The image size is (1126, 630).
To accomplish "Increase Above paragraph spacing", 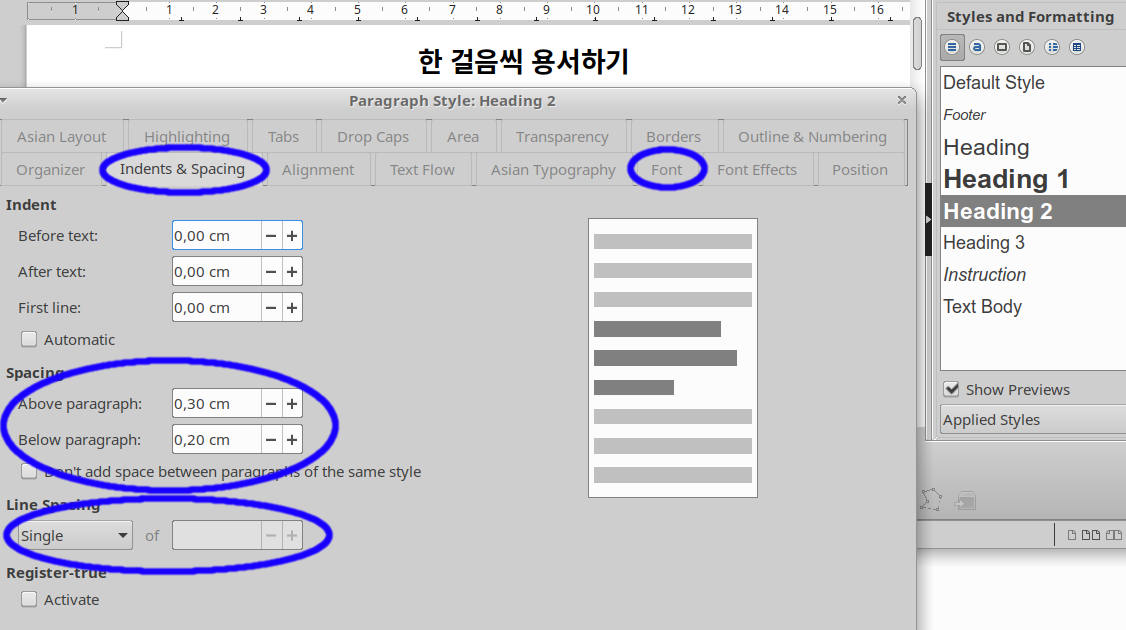I will click(x=292, y=404).
